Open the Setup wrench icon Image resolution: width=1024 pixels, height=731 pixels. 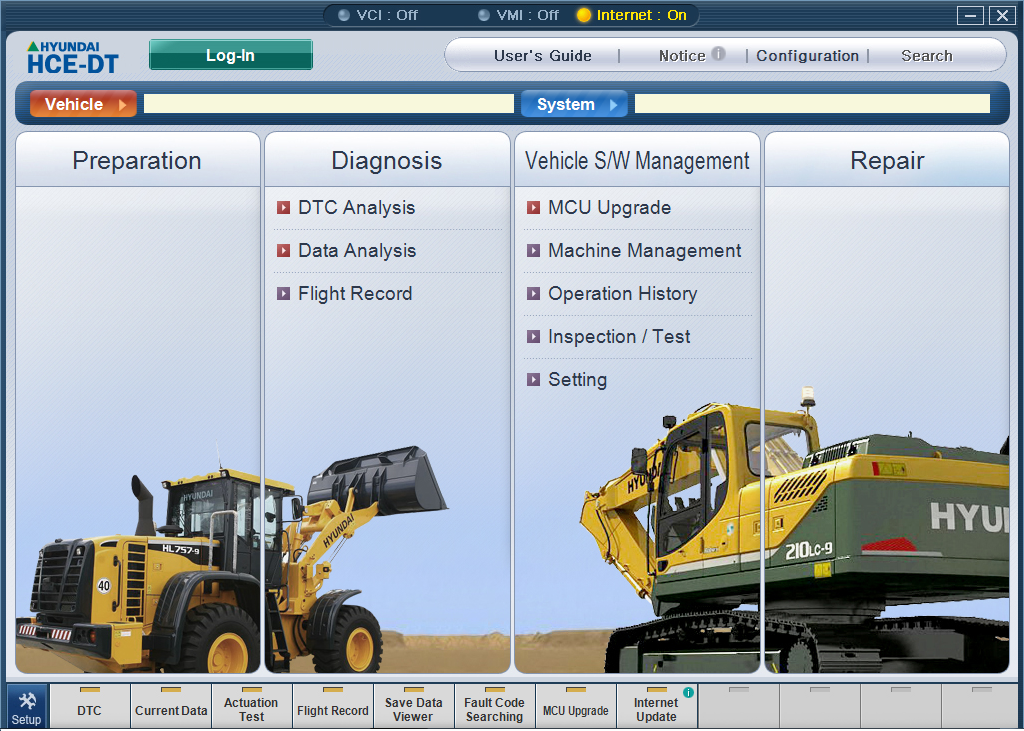pyautogui.click(x=27, y=701)
